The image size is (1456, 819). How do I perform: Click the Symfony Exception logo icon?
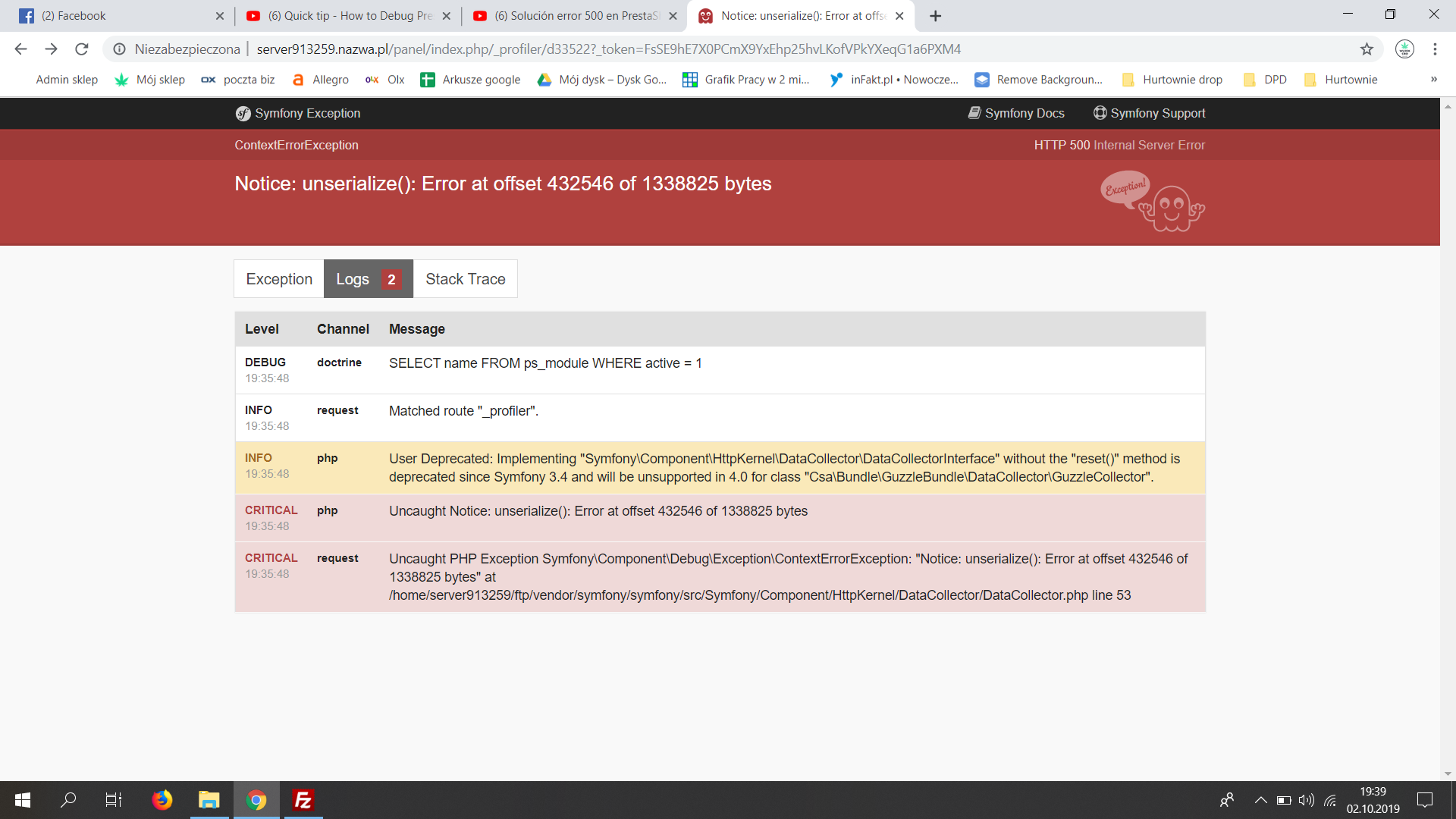pyautogui.click(x=243, y=114)
